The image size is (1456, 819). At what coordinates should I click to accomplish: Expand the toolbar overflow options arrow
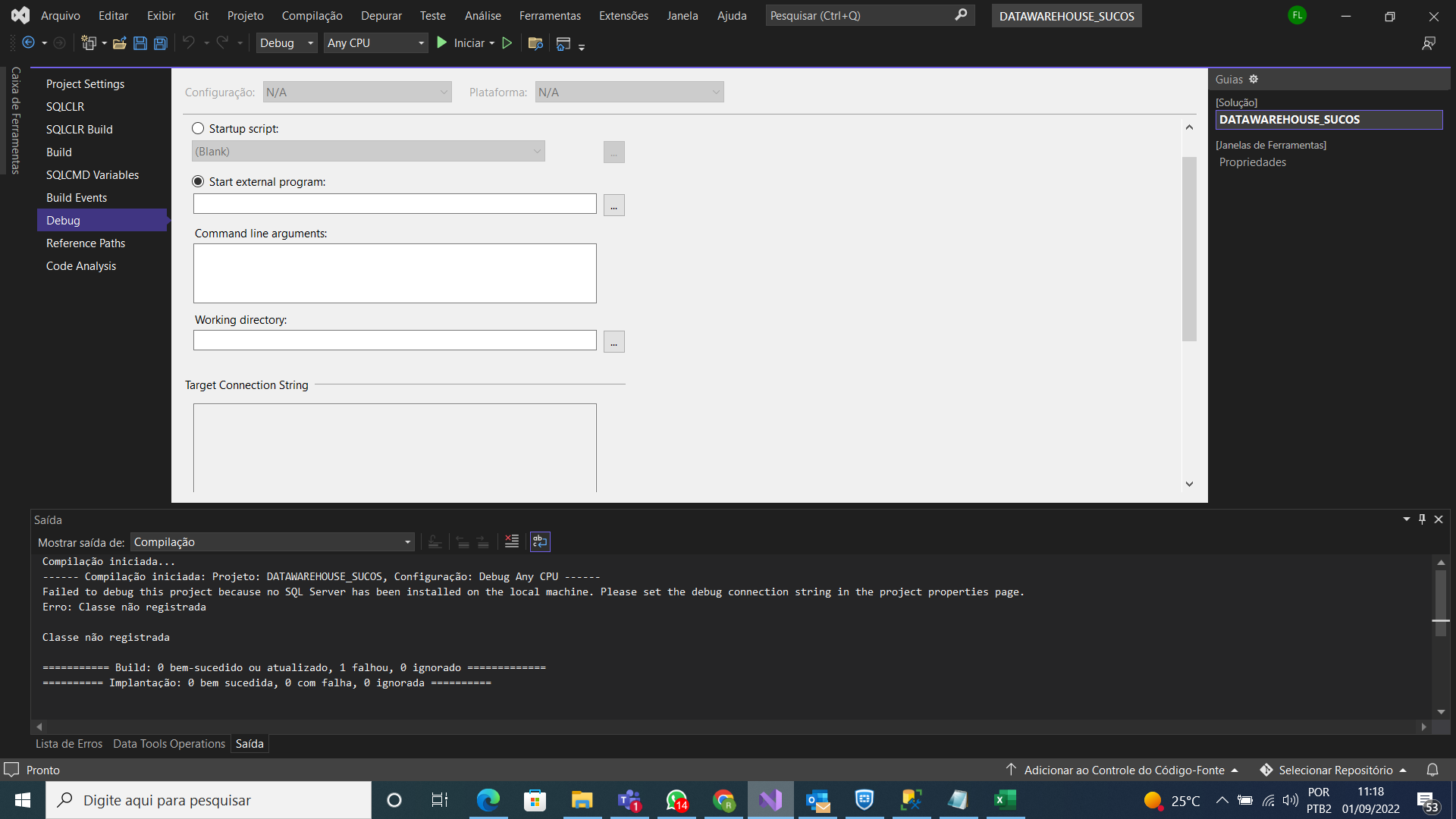[582, 46]
